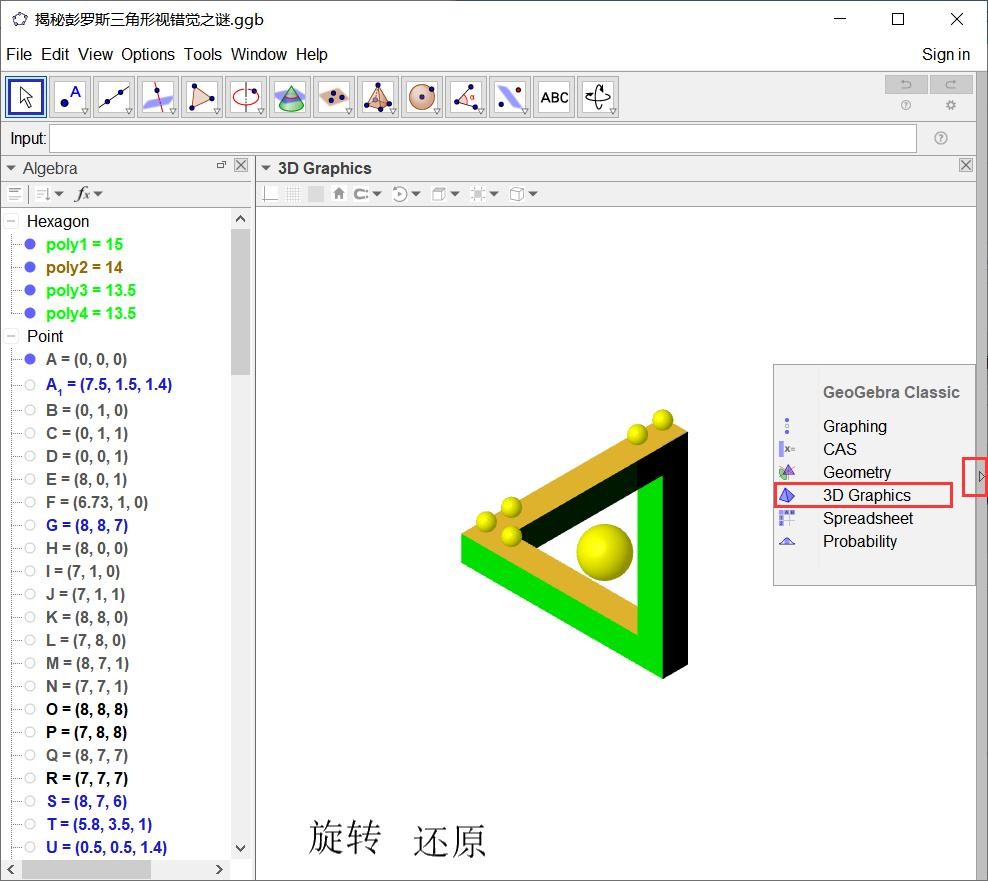Choose Spreadsheet from the perspectives list

coord(867,518)
